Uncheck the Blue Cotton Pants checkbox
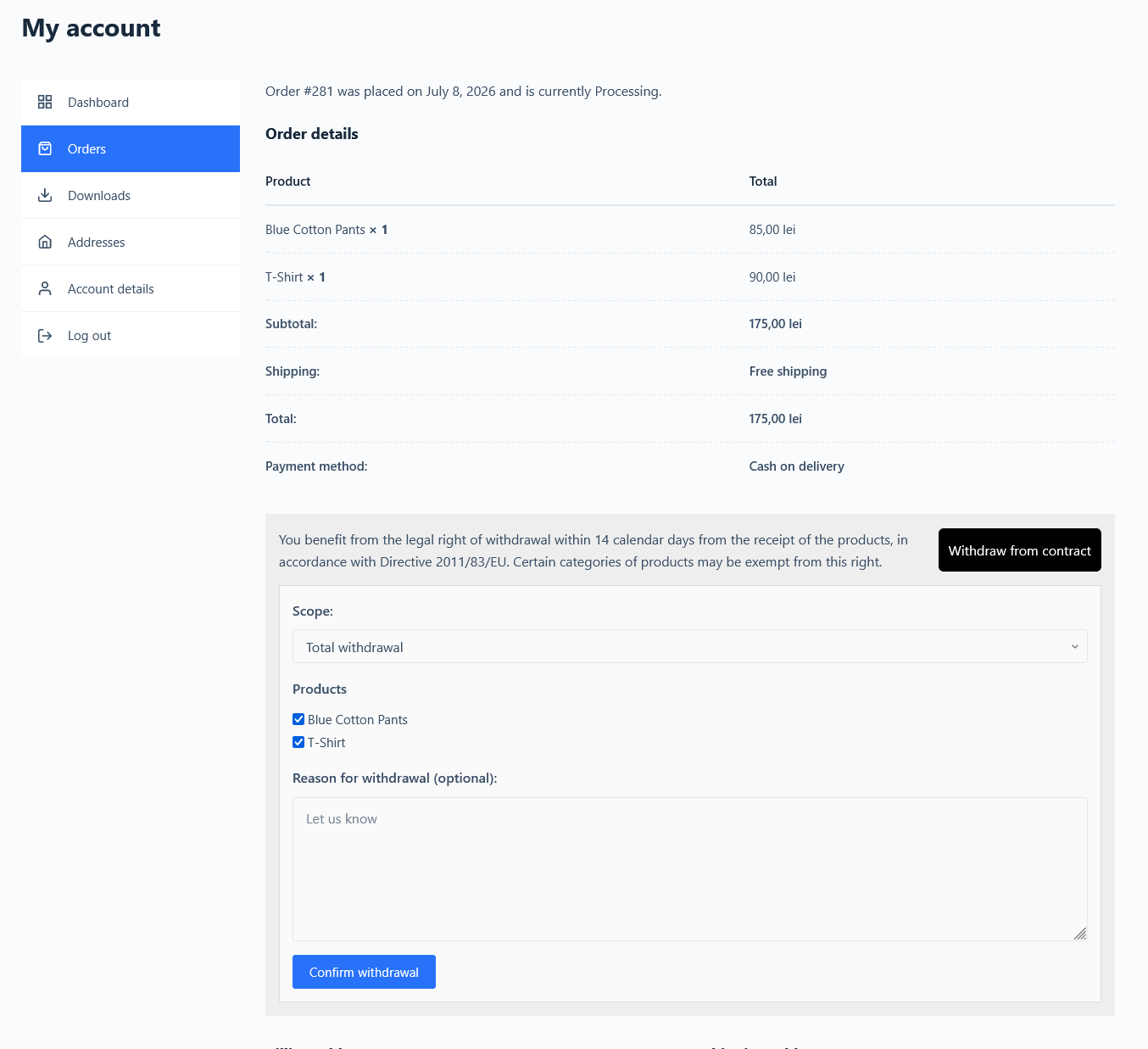 pyautogui.click(x=298, y=719)
